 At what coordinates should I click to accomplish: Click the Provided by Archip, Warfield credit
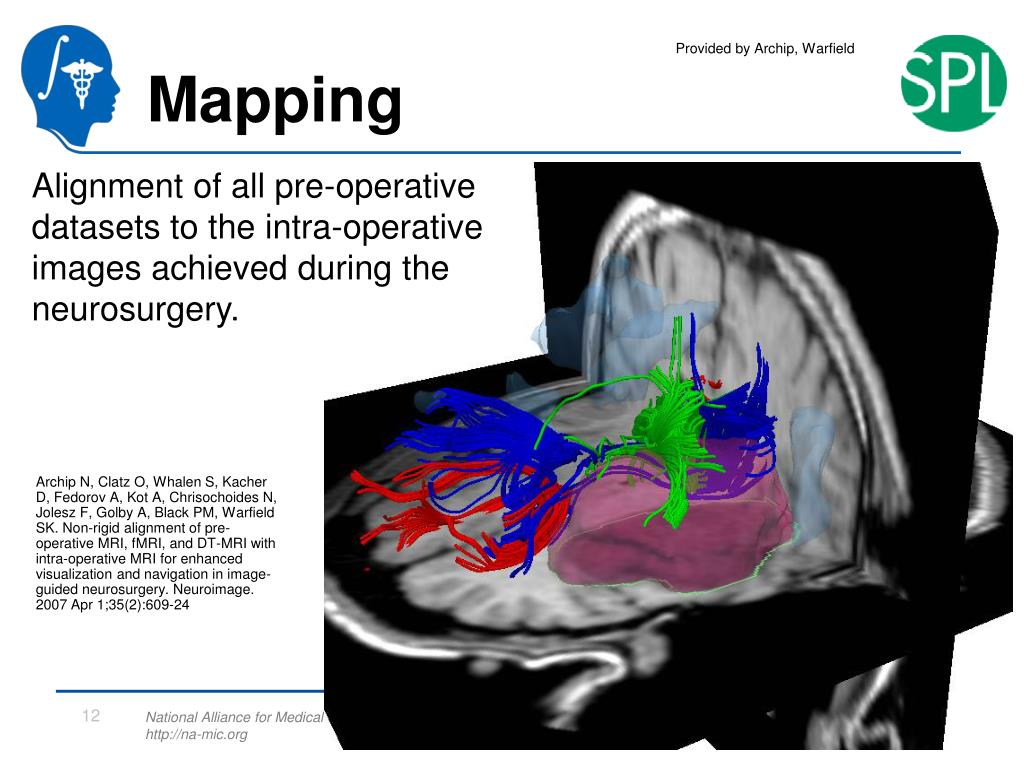tap(765, 48)
